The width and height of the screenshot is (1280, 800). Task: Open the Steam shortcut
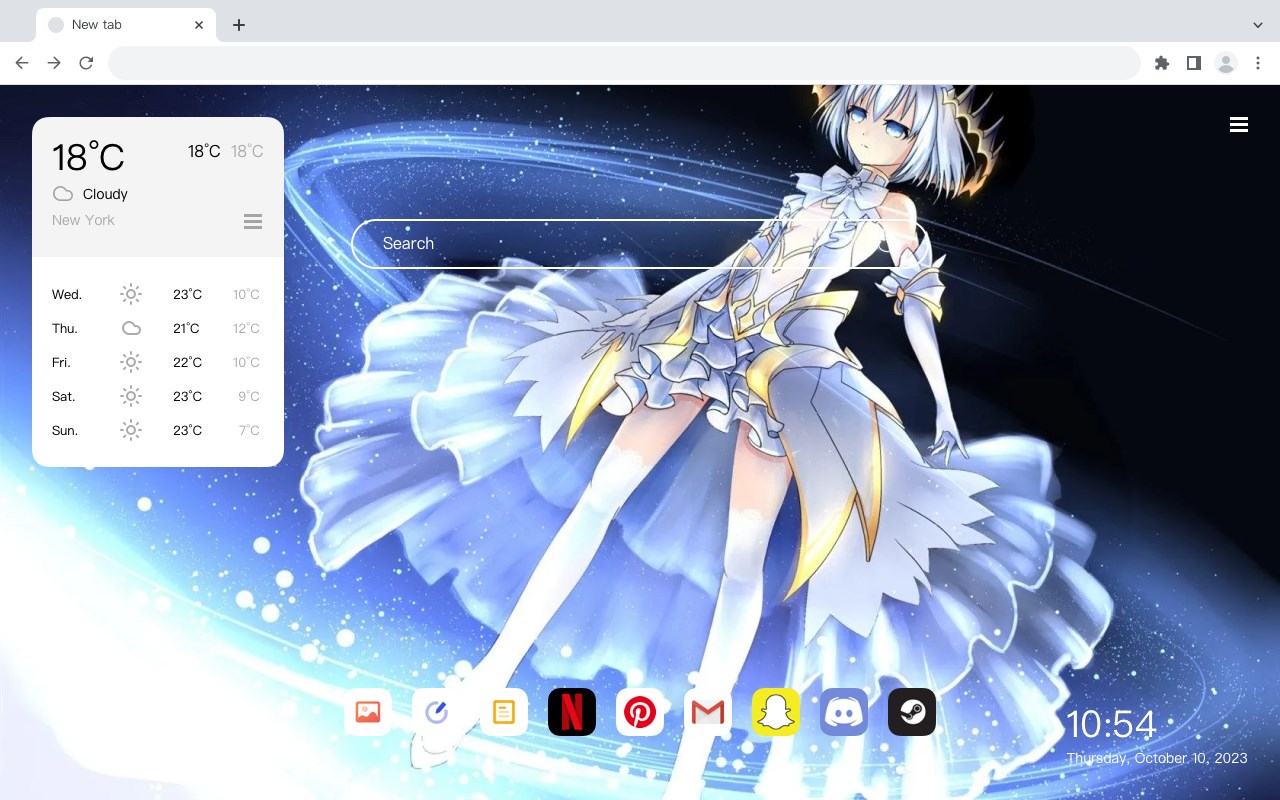pos(912,712)
